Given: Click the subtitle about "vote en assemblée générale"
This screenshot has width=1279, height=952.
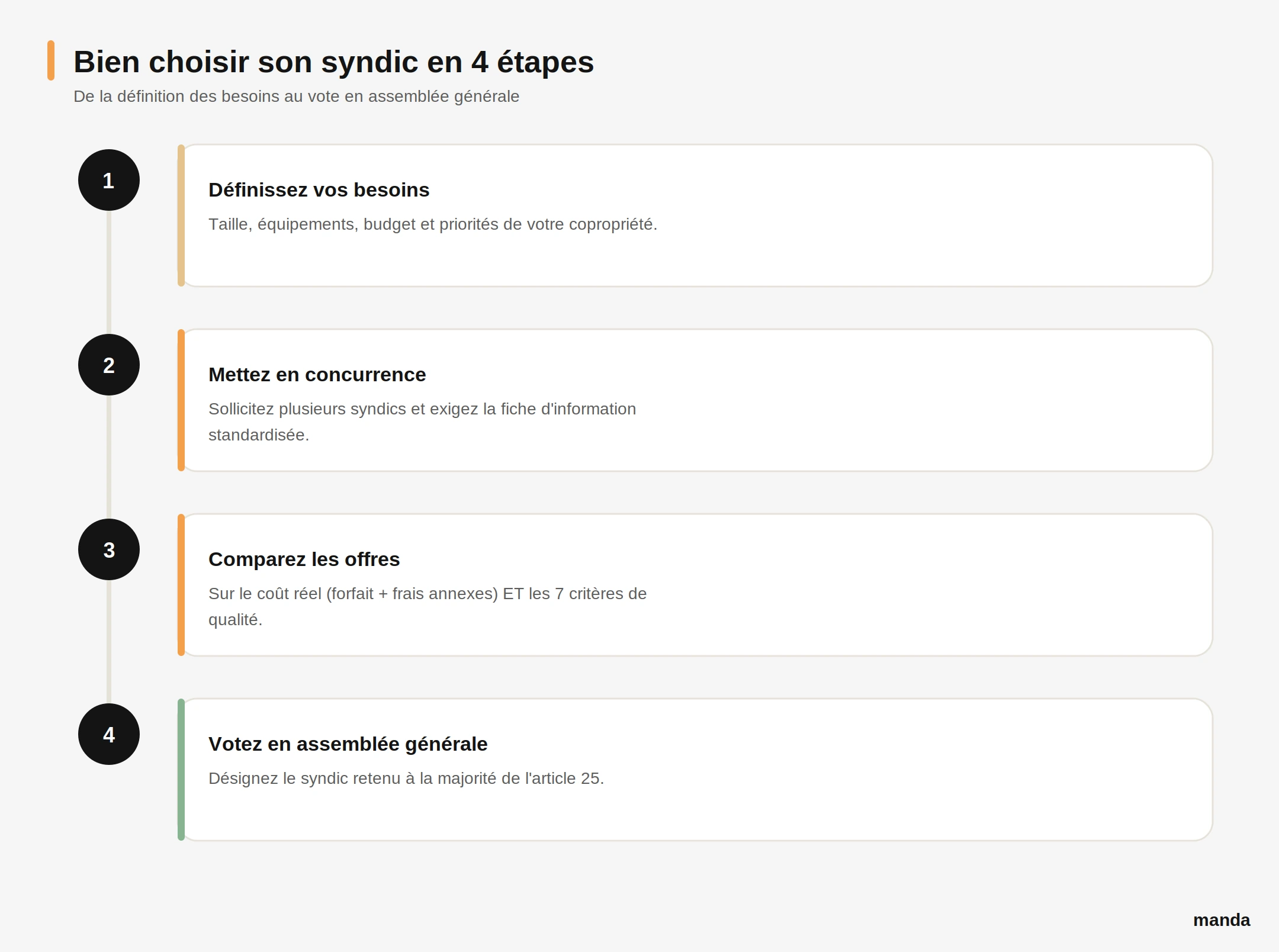Looking at the screenshot, I should click(296, 97).
